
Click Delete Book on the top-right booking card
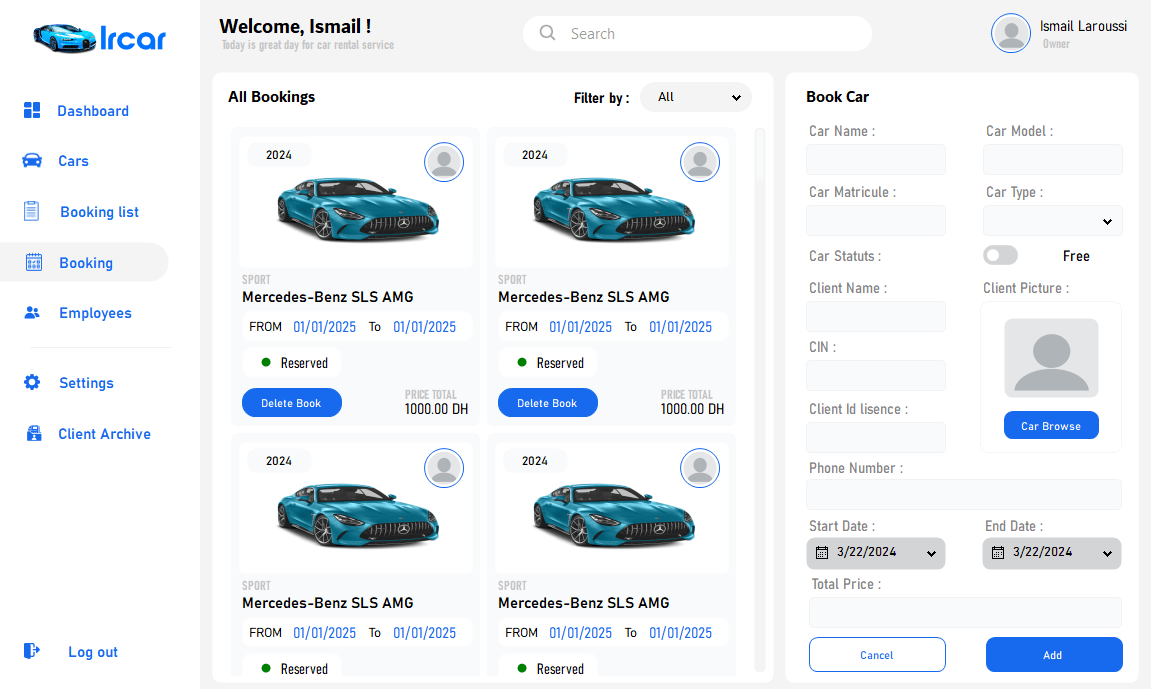coord(548,403)
